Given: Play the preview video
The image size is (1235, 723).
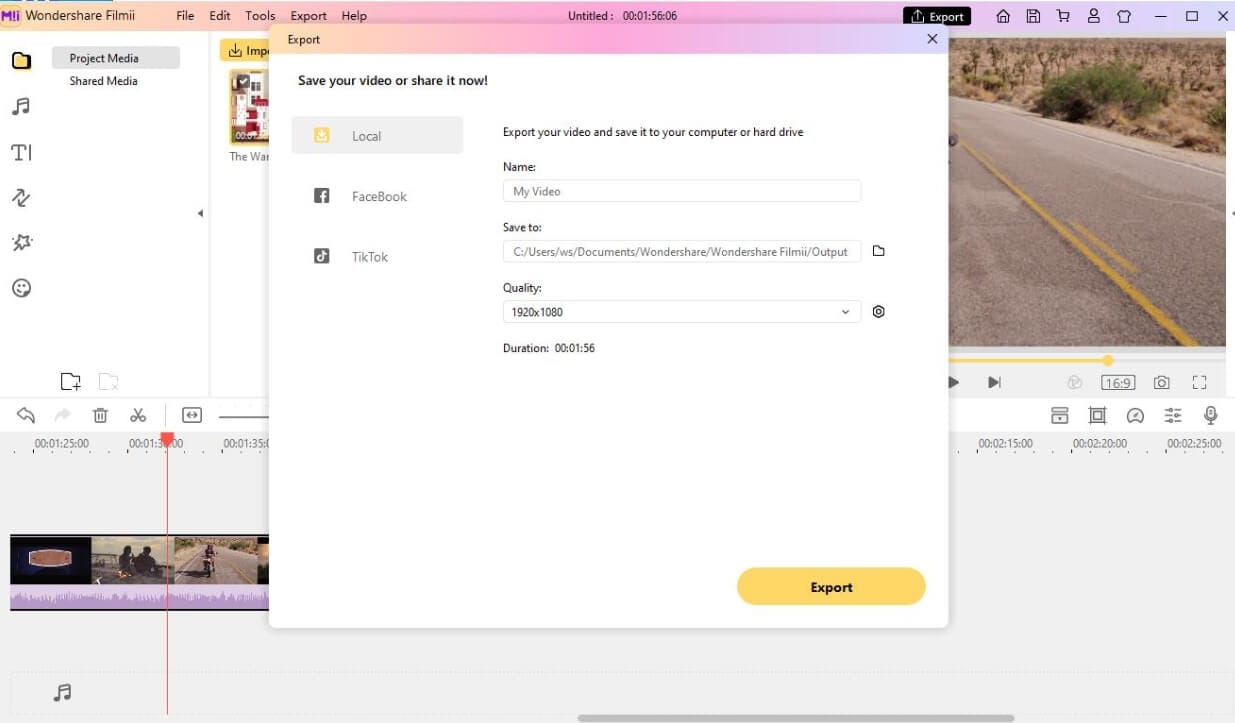Looking at the screenshot, I should (x=953, y=382).
